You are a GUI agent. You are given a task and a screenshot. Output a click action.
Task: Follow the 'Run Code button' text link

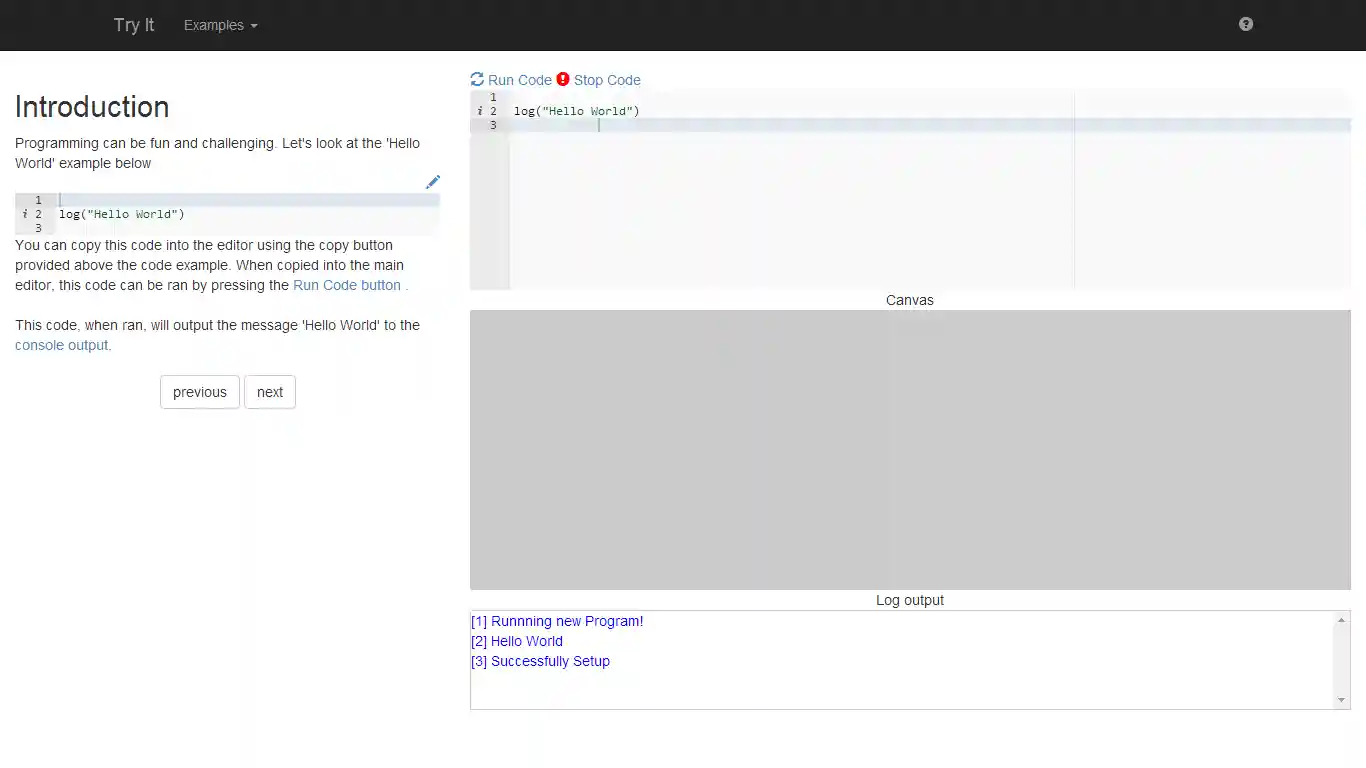[347, 285]
